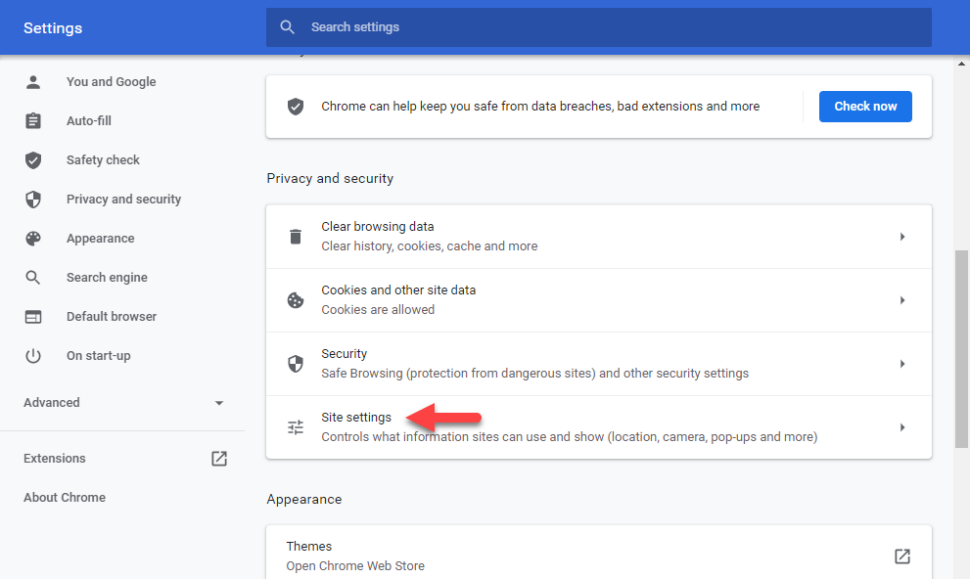Click the "Open Chrome Web Store" text
Viewport: 970px width, 579px height.
click(x=355, y=566)
